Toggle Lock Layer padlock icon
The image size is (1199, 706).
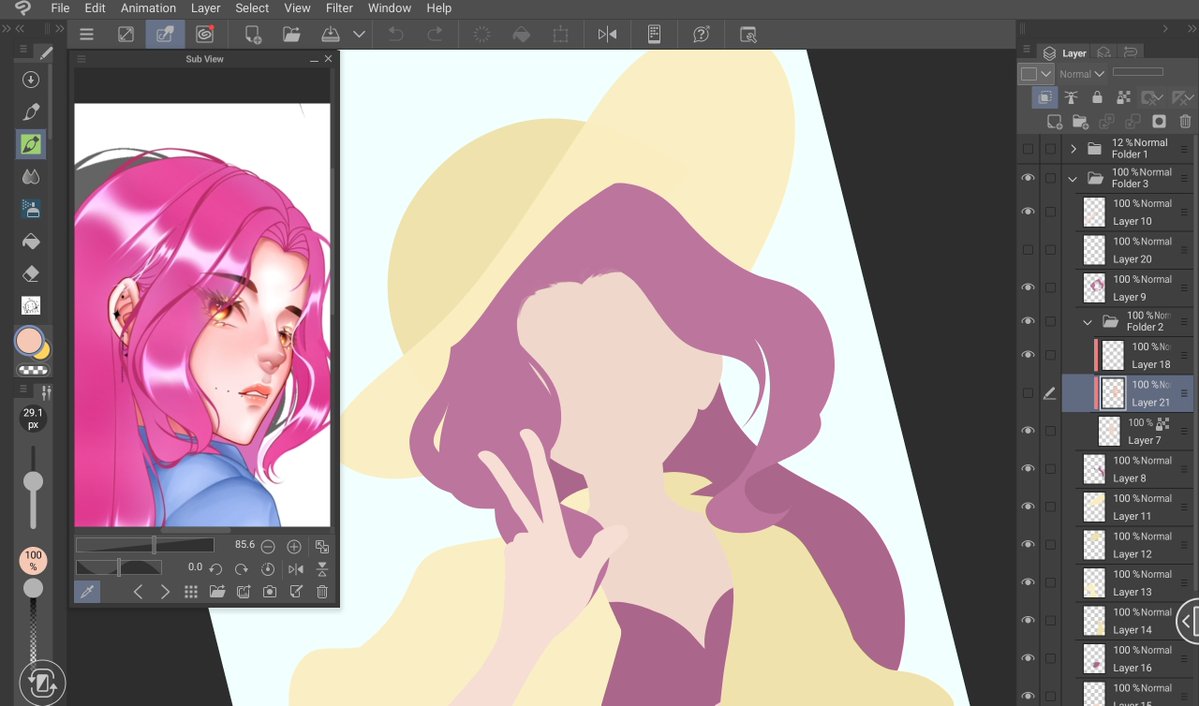1097,97
